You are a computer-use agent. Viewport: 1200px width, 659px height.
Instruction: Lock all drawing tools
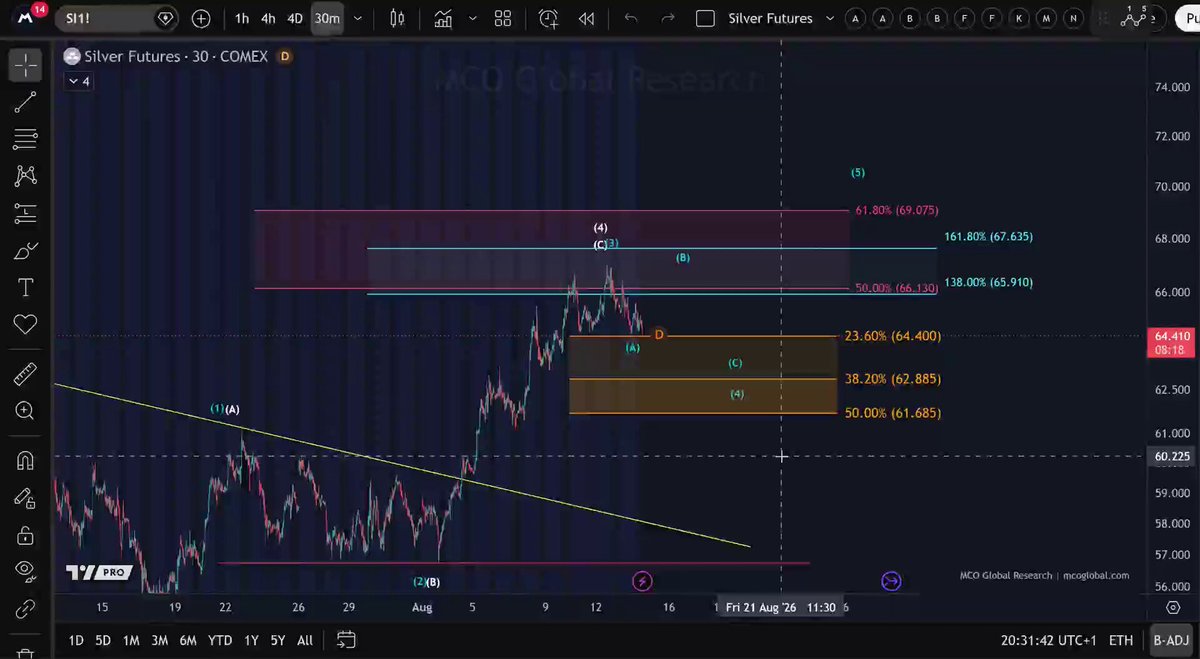tap(25, 536)
